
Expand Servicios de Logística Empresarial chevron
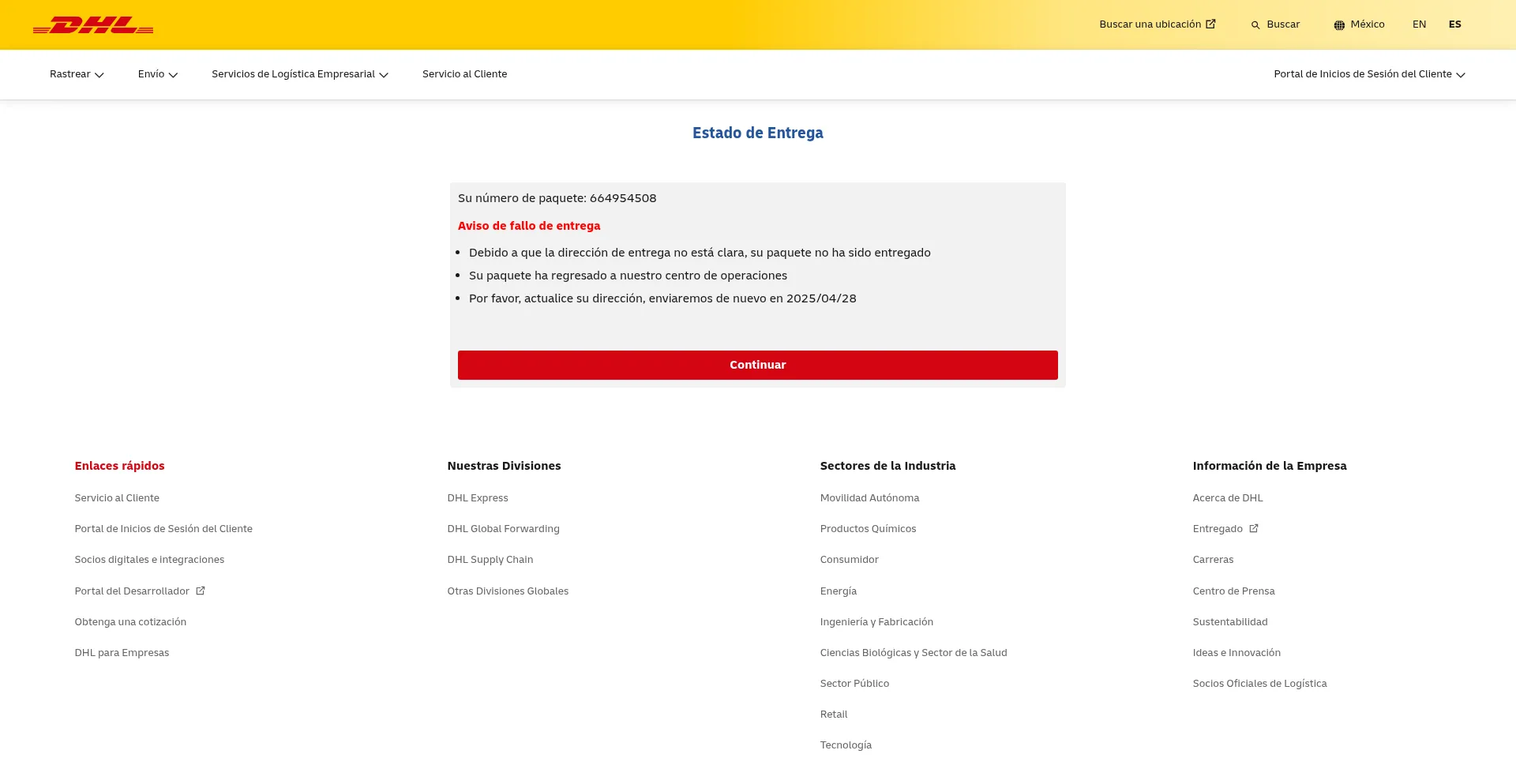click(x=384, y=75)
